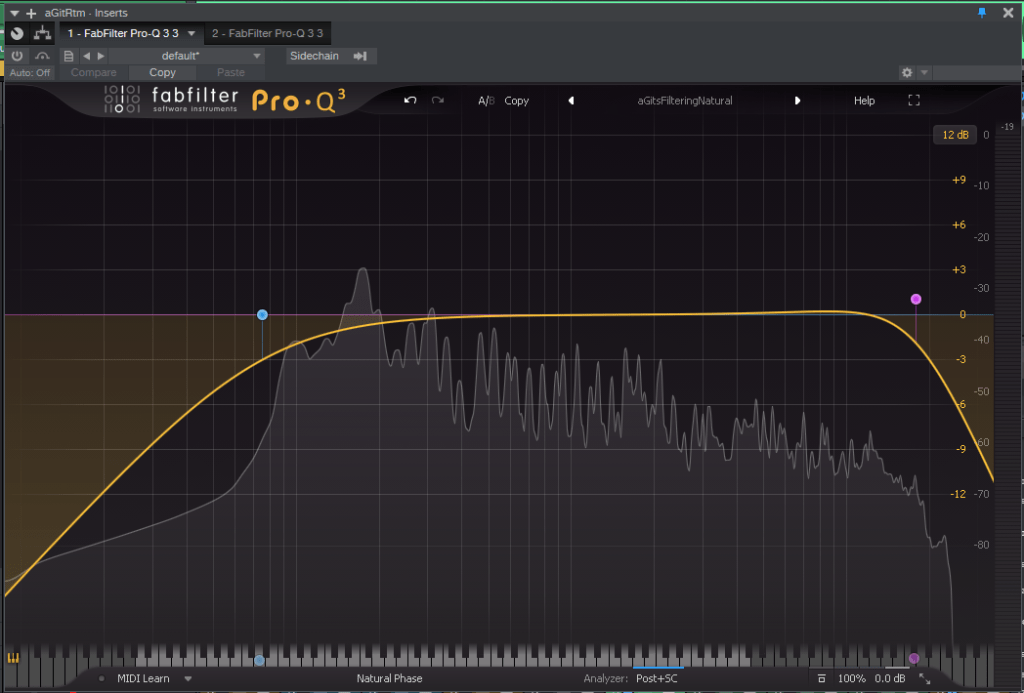Load the next preset with right arrow
Screen dimensions: 1024x693
pos(797,101)
